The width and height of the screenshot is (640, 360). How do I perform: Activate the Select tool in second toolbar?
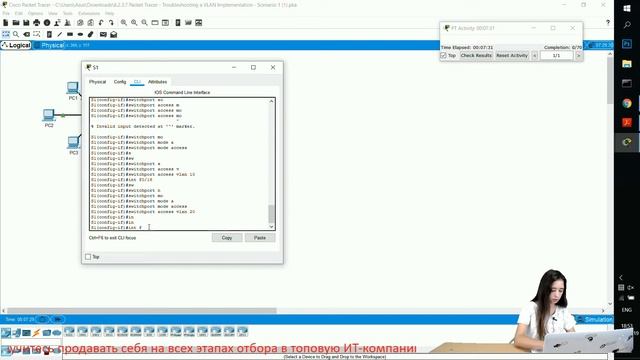pos(6,34)
